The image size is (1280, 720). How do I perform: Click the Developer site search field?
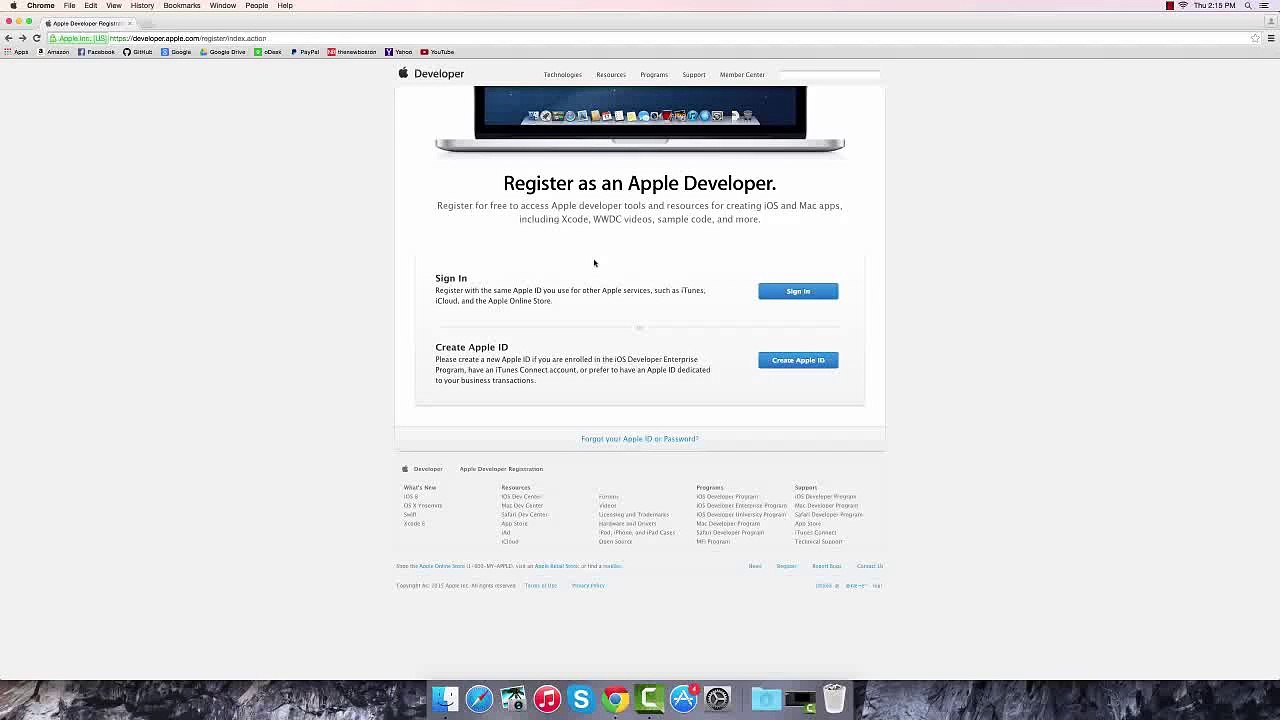[x=829, y=74]
